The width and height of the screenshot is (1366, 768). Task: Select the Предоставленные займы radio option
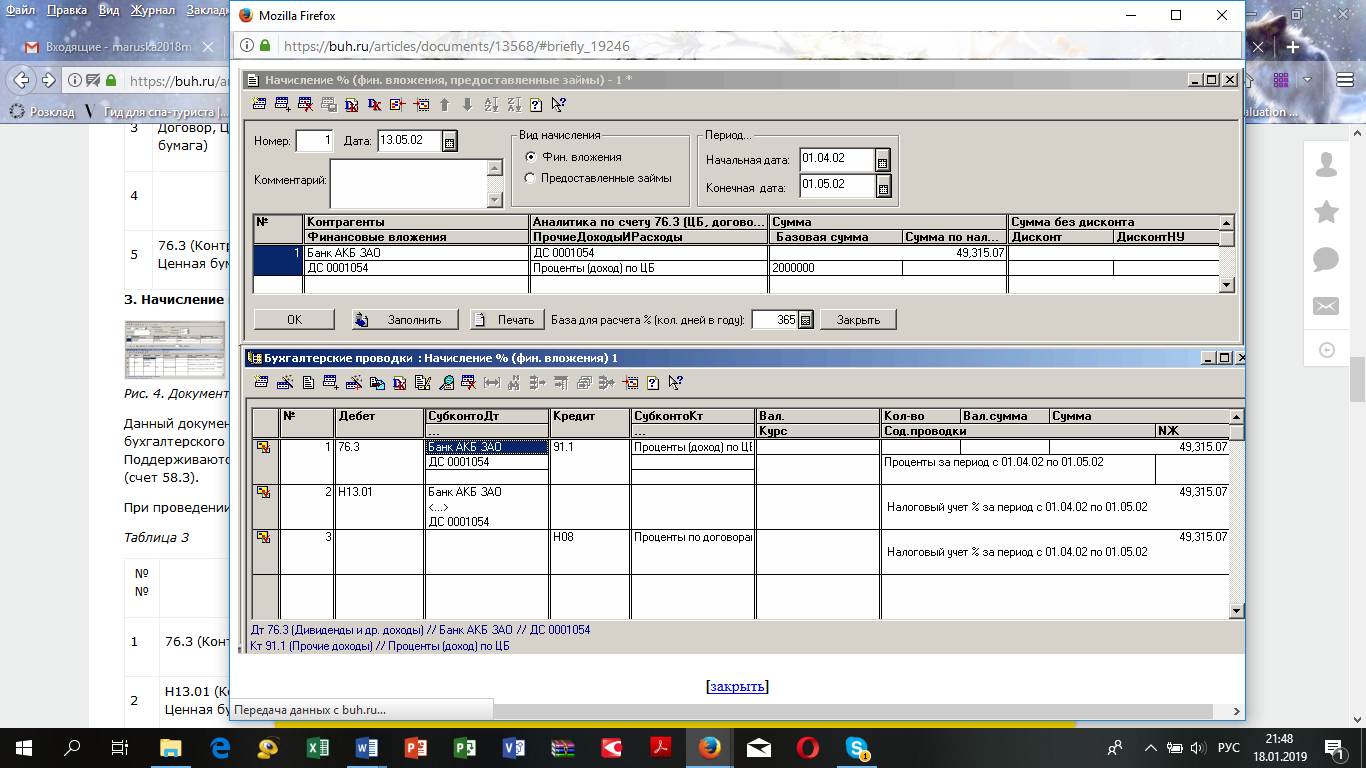(x=530, y=178)
